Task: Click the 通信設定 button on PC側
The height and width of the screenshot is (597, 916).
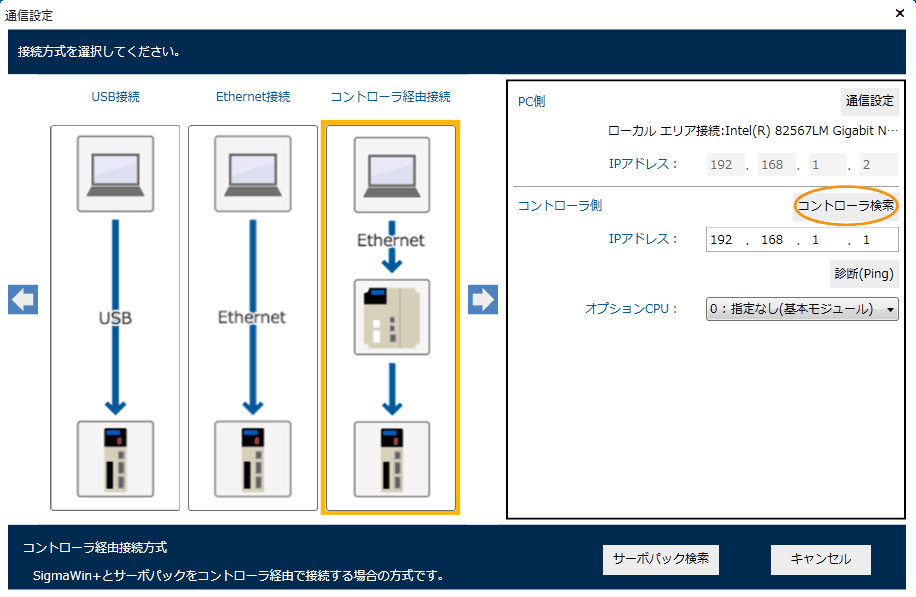Action: pos(869,101)
